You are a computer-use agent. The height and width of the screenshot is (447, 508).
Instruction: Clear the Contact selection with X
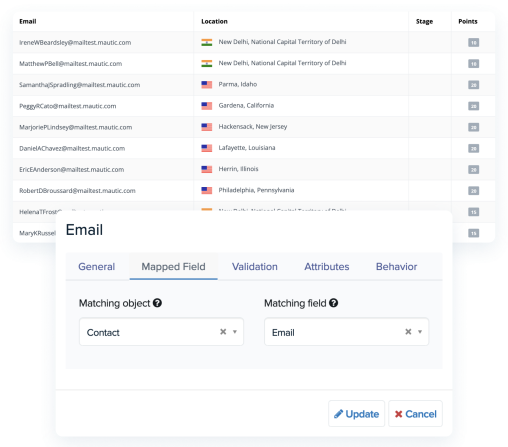coord(223,332)
